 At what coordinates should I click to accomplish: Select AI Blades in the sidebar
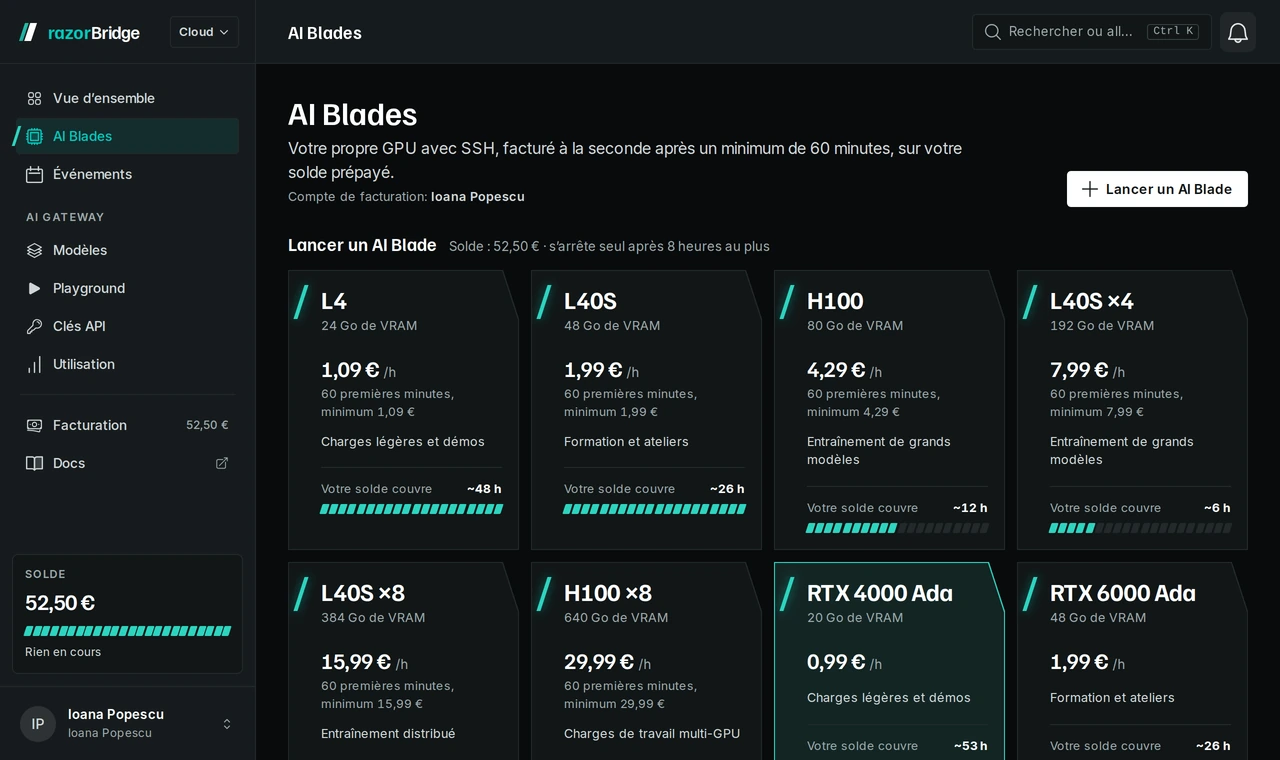tap(127, 136)
